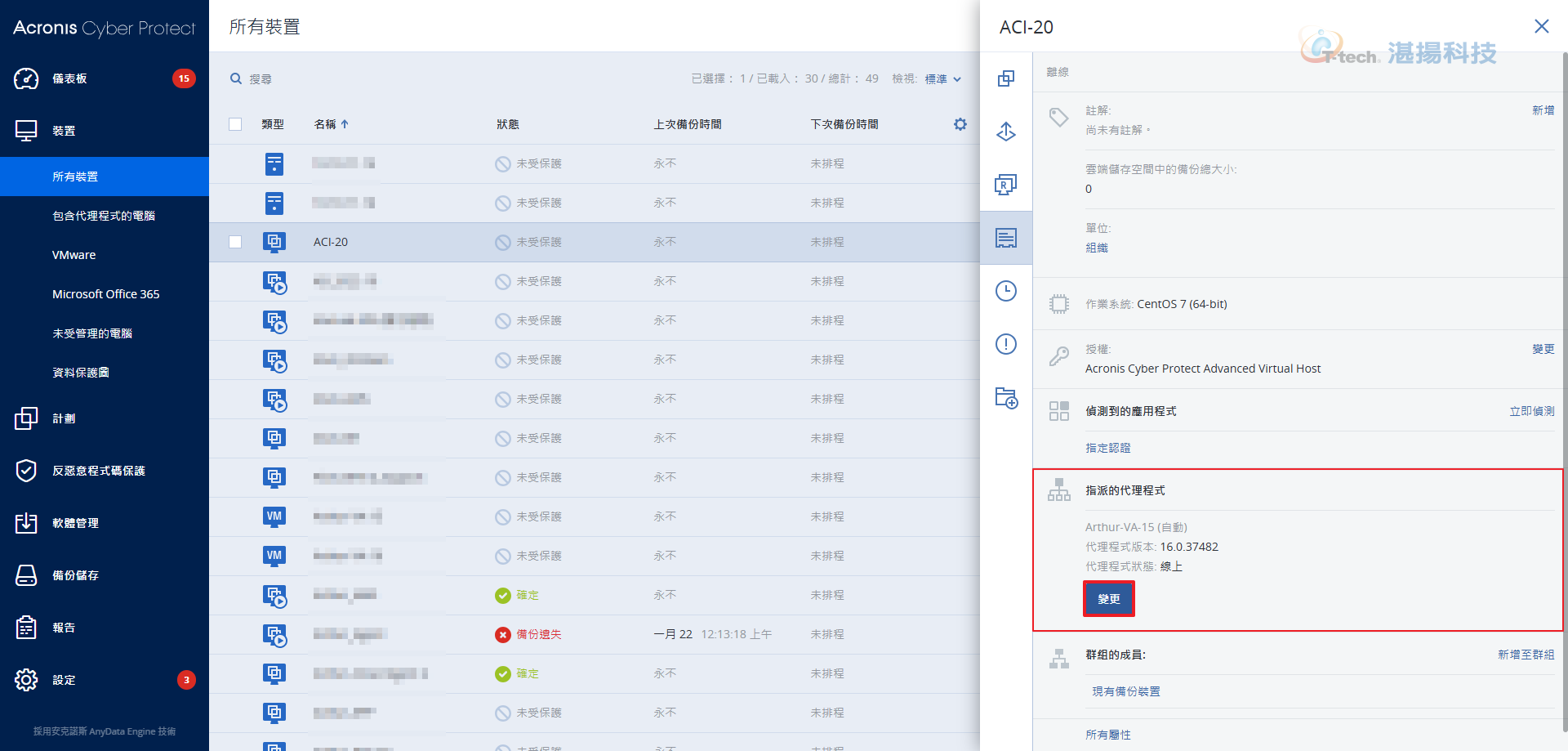Open the add to group folder icon
This screenshot has height=751, width=1568.
coord(1006,398)
